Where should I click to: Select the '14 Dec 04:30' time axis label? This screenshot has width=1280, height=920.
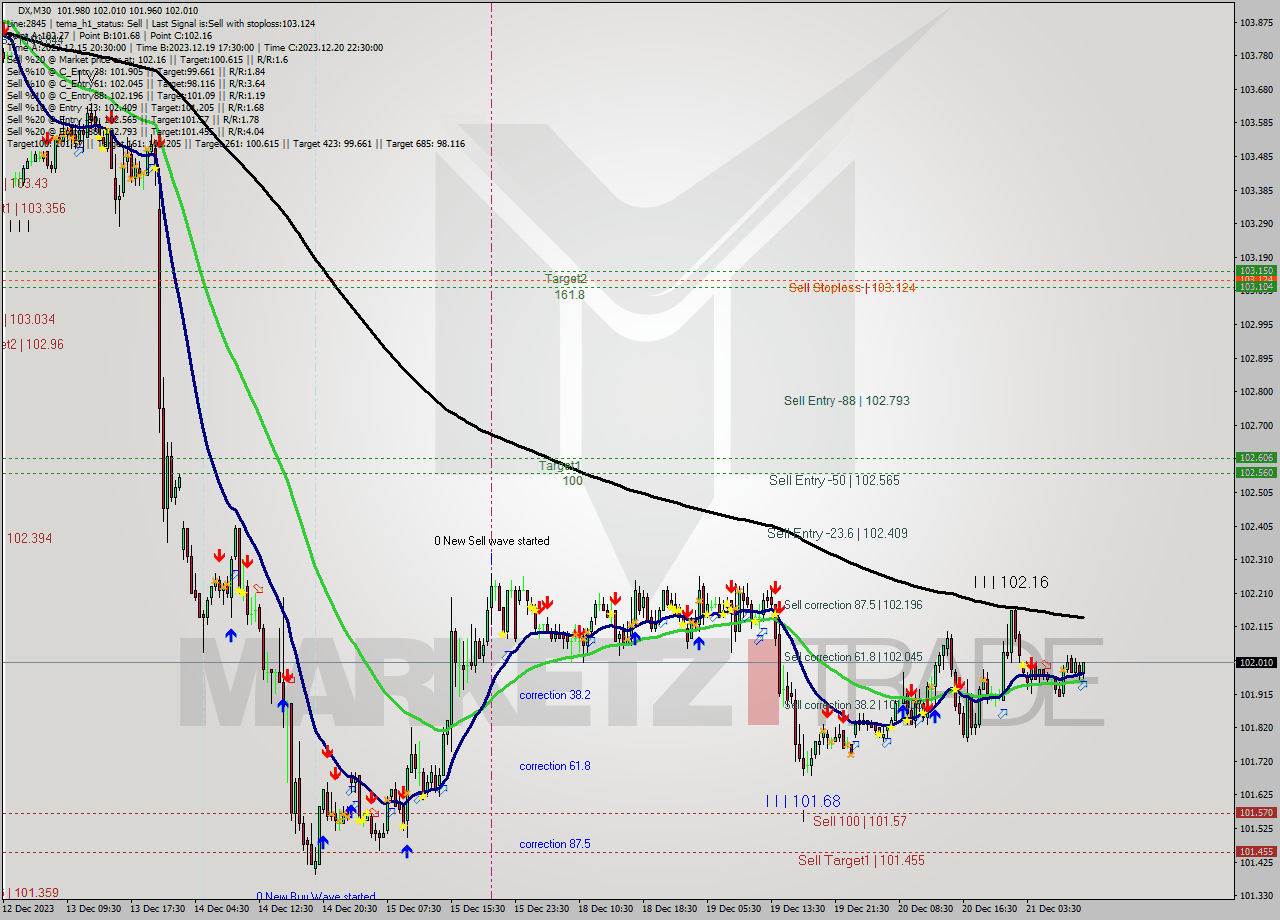(220, 909)
